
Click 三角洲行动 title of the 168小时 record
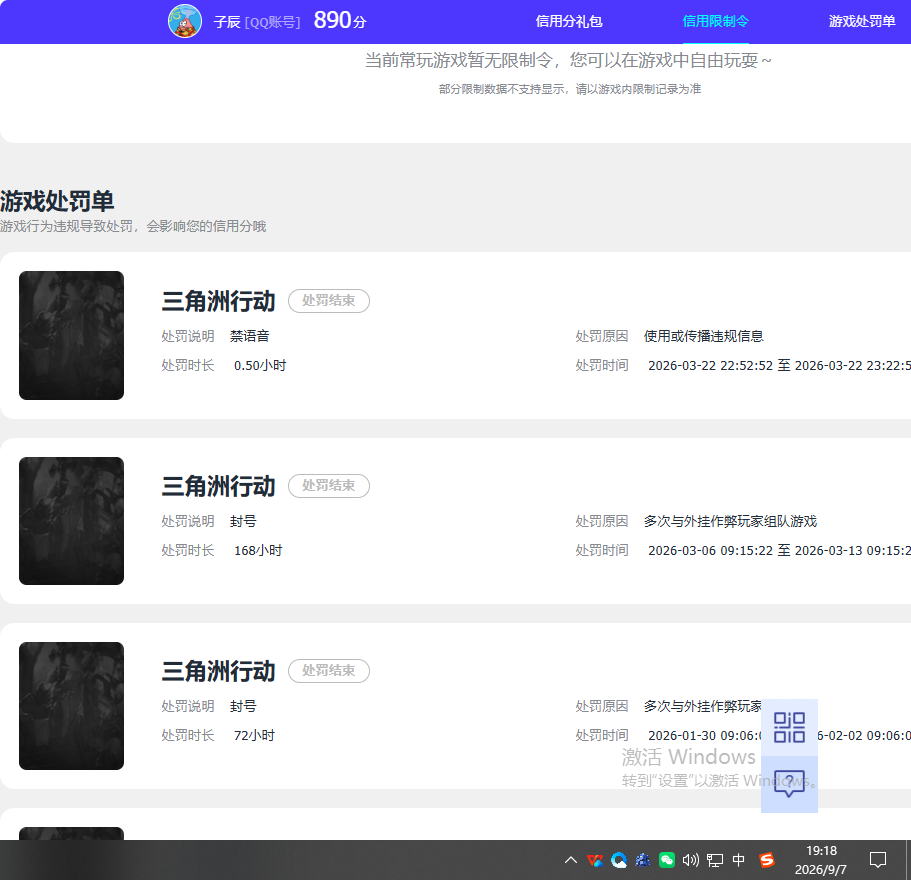218,486
